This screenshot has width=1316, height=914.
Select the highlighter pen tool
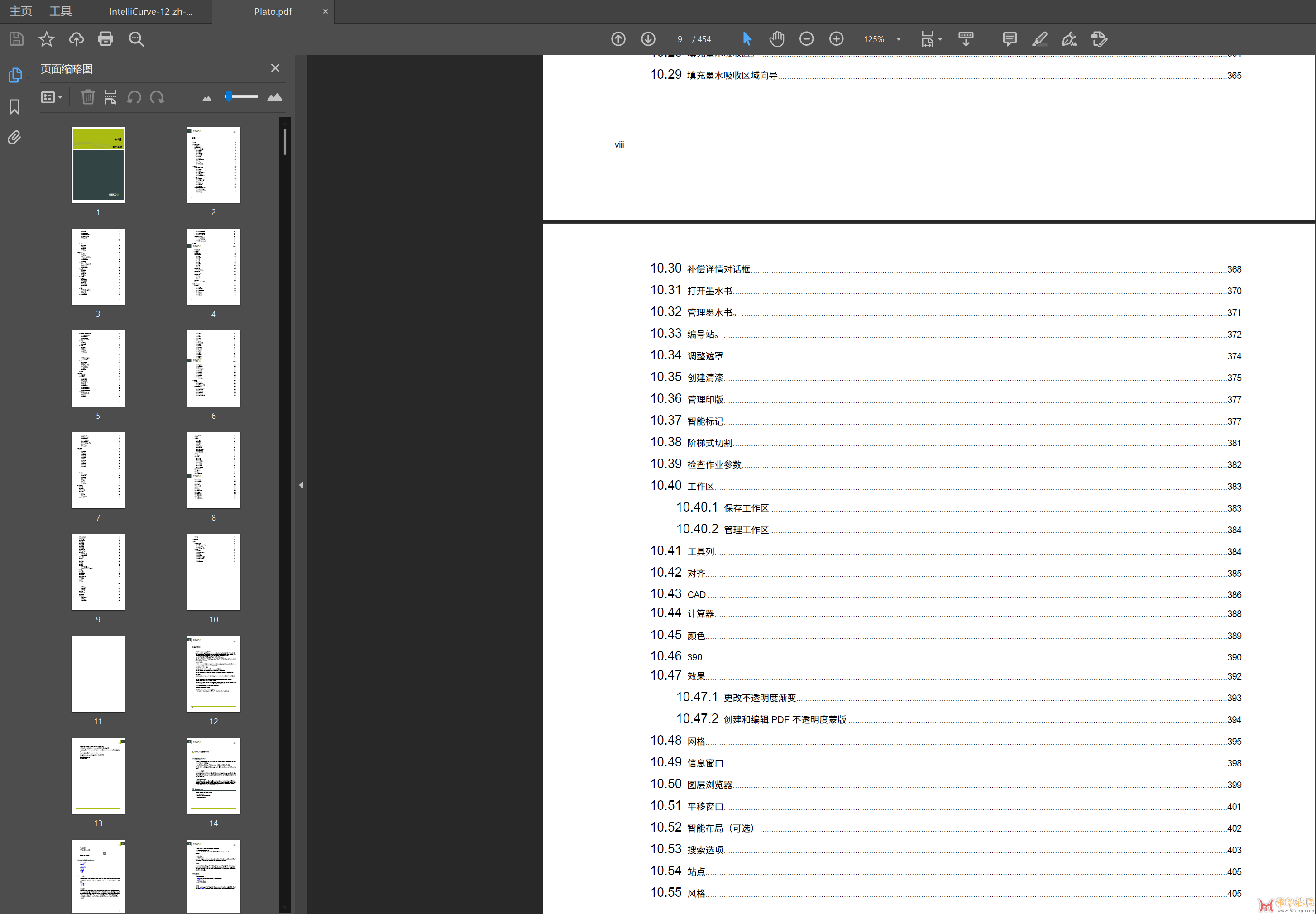click(x=1039, y=39)
